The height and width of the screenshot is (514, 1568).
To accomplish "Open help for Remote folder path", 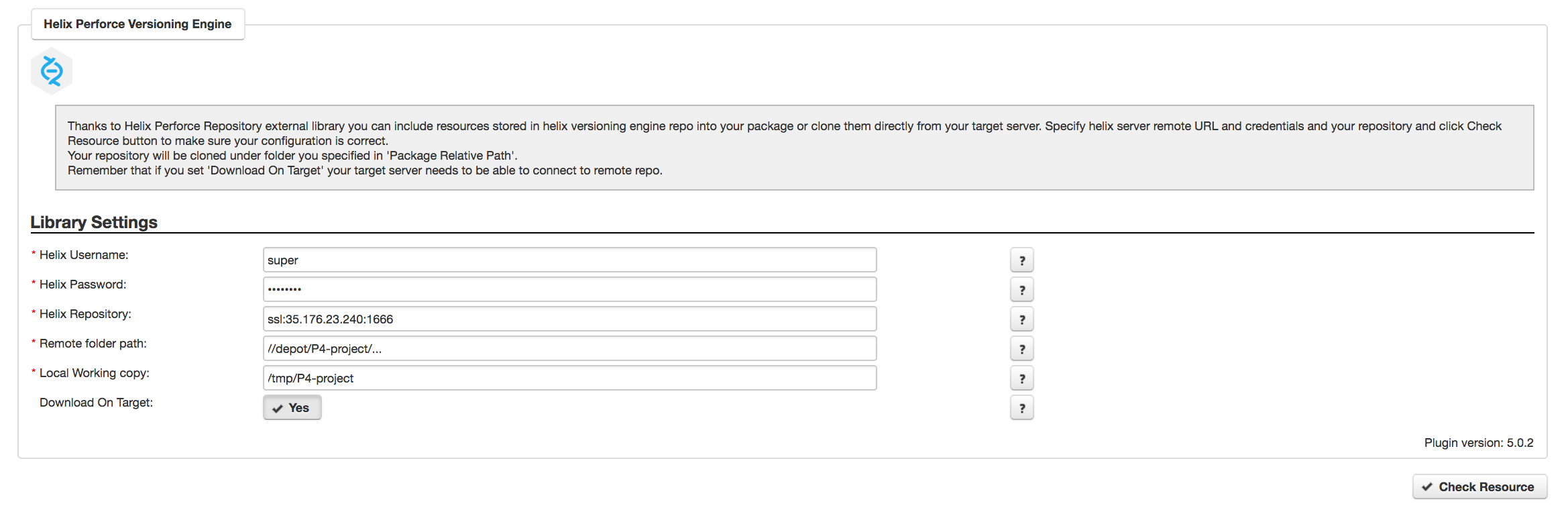I will coord(1021,349).
